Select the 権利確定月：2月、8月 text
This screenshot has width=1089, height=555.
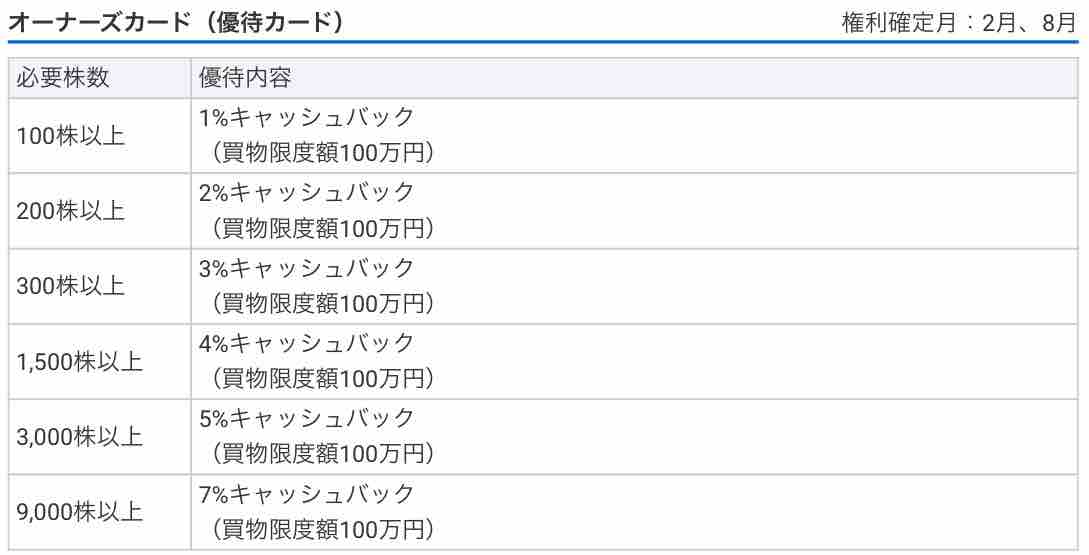tap(960, 23)
